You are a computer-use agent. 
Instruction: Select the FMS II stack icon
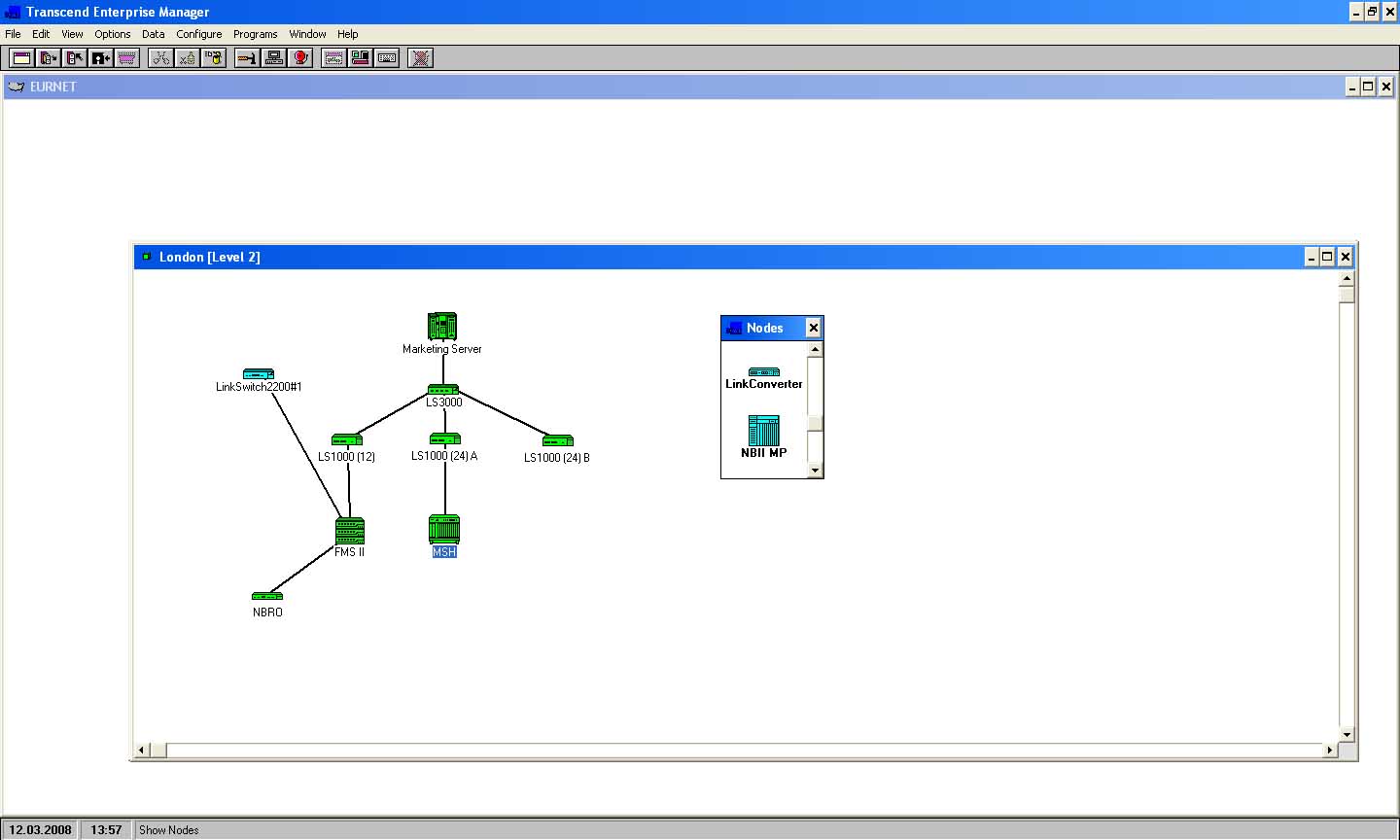(x=350, y=531)
